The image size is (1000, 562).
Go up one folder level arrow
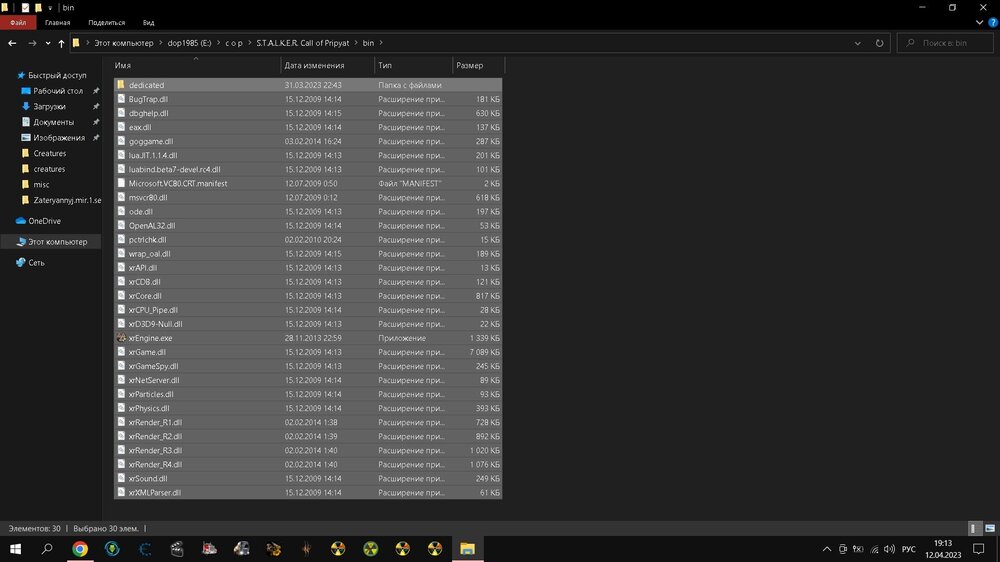61,43
